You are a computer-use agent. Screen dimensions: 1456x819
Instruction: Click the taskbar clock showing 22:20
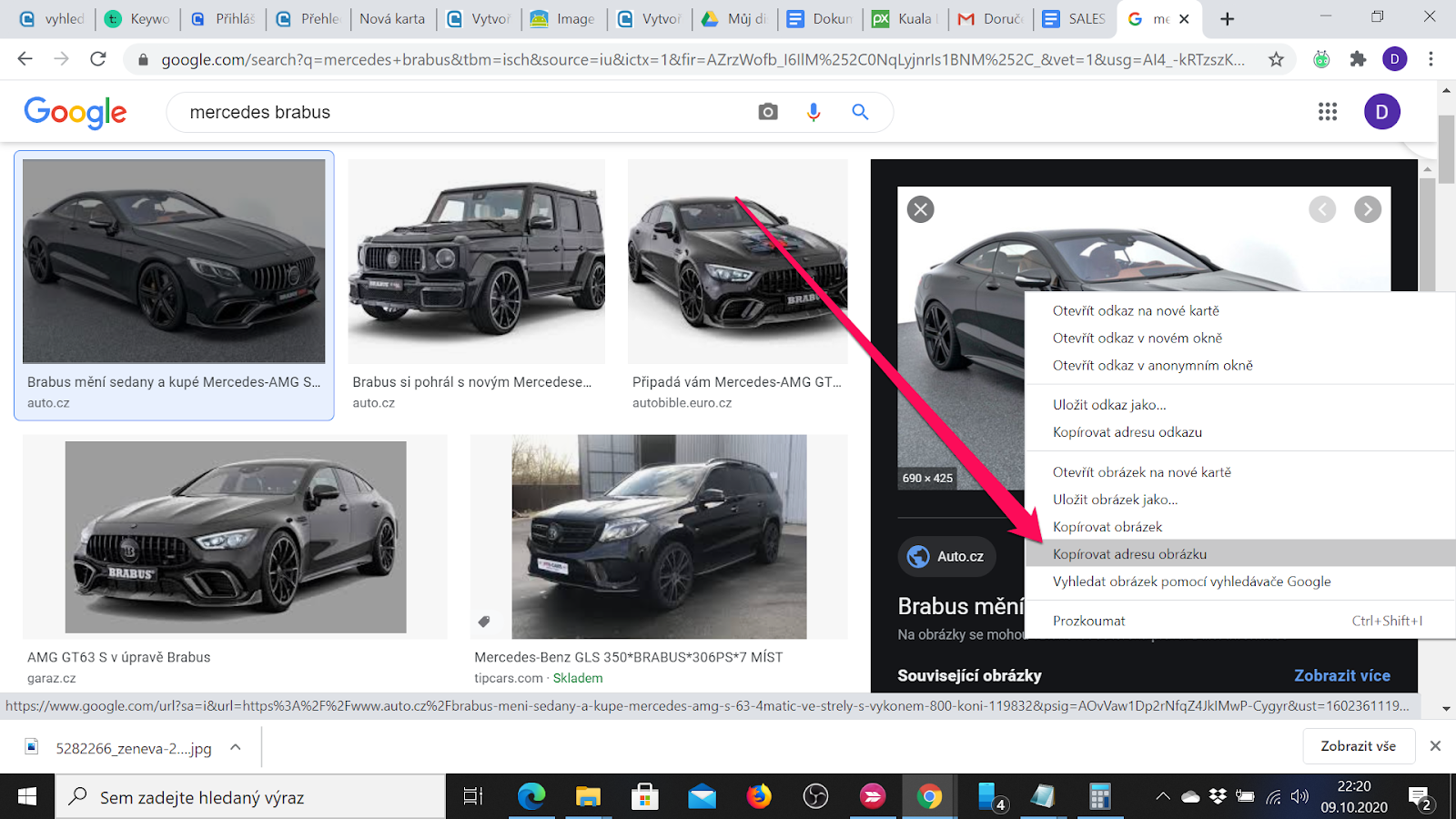point(1354,797)
